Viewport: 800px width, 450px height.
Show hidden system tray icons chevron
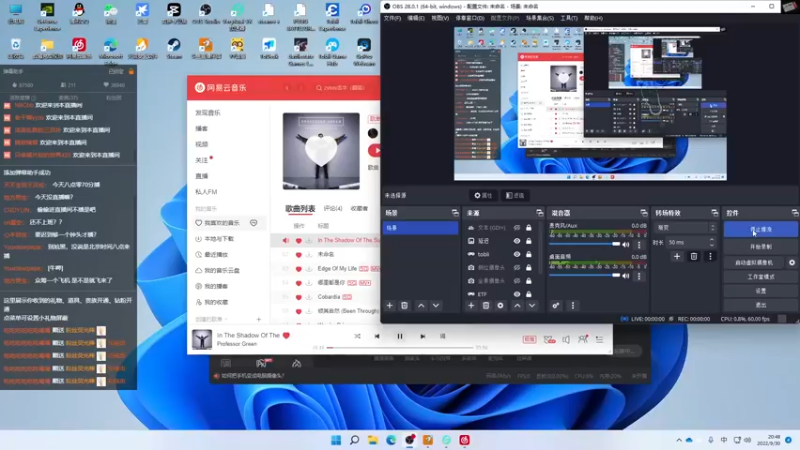[x=679, y=440]
